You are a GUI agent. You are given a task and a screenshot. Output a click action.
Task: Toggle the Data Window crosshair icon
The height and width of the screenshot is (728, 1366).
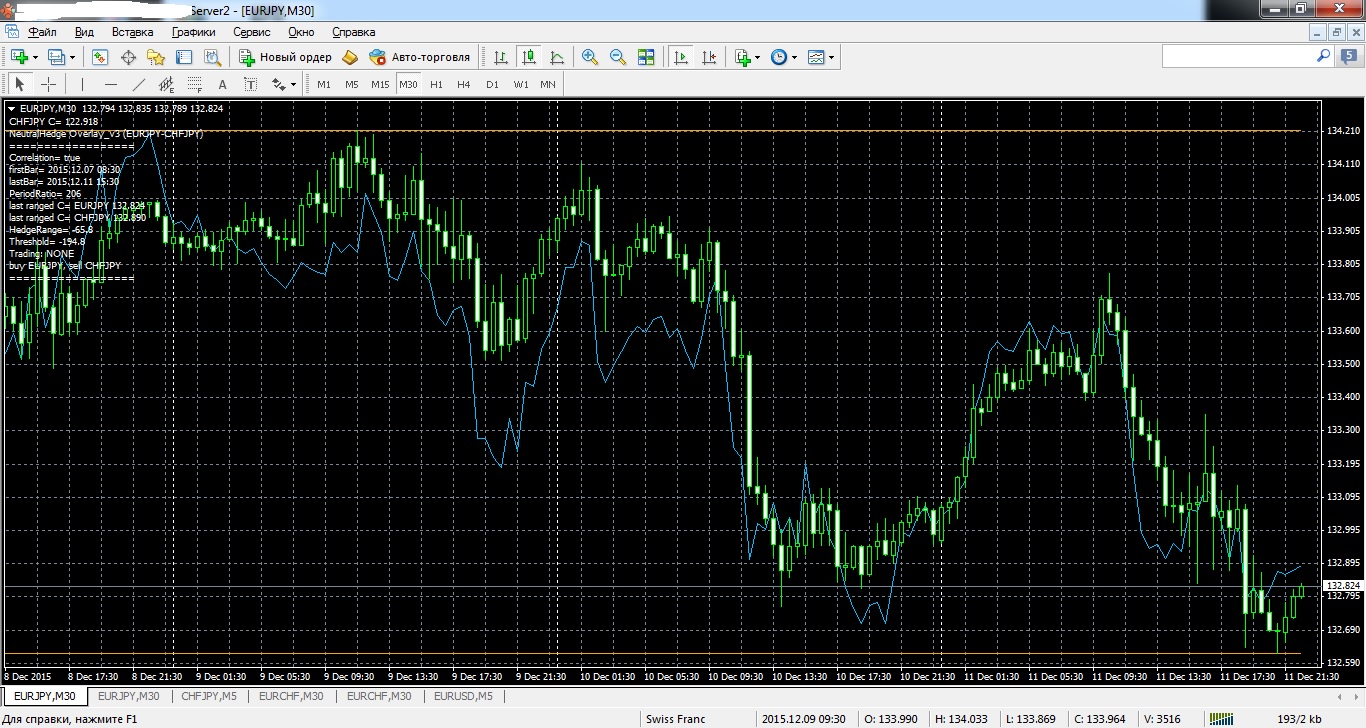coord(128,57)
